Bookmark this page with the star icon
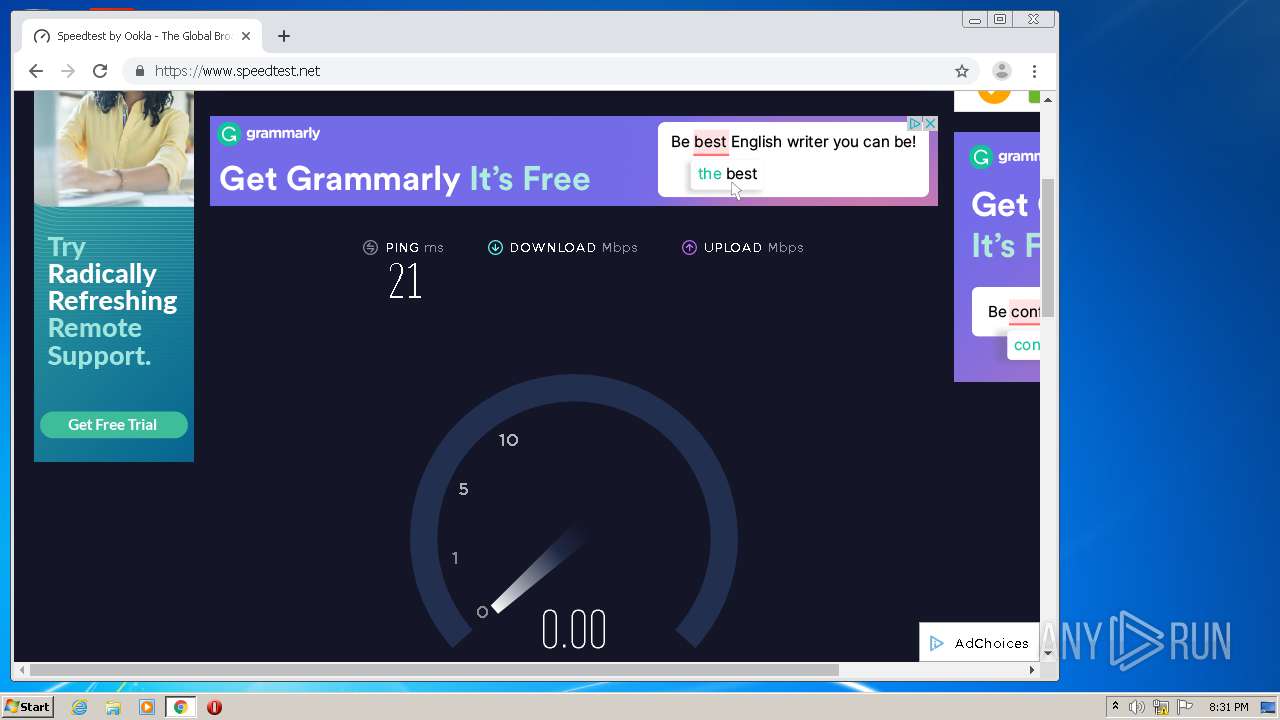 (962, 71)
